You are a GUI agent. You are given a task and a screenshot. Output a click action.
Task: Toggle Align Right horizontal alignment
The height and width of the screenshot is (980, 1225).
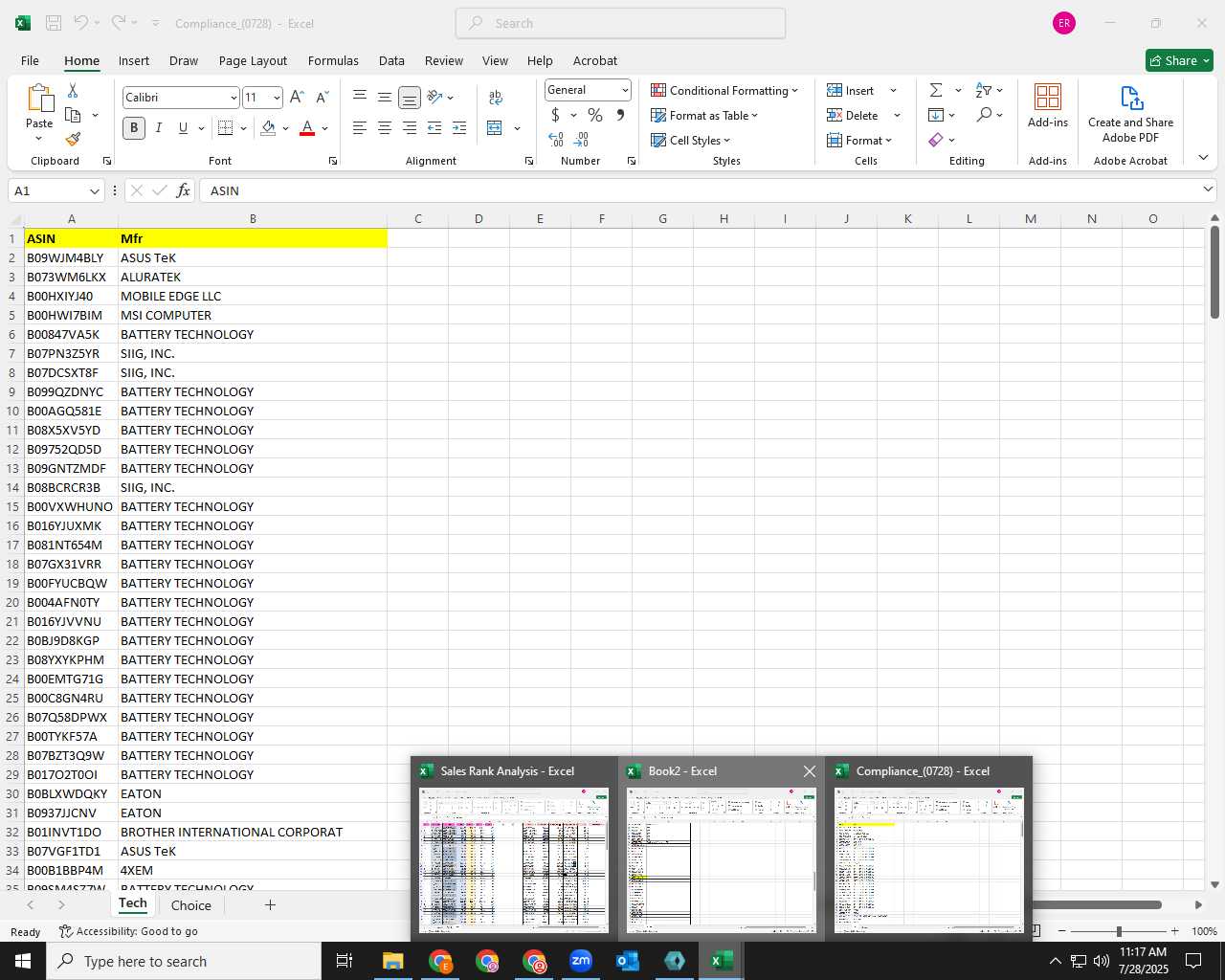click(410, 127)
